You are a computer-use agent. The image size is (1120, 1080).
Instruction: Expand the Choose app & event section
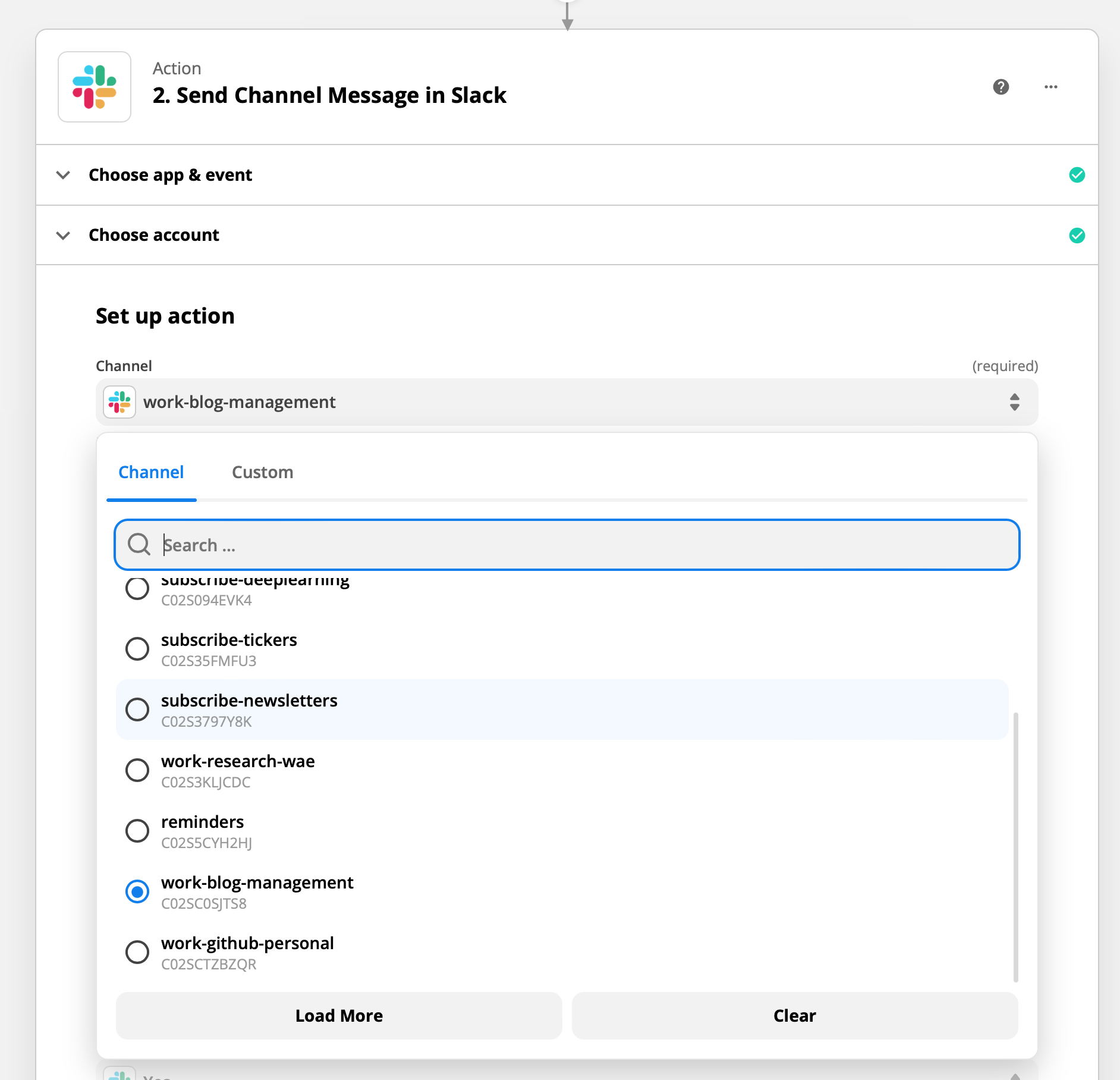coord(63,175)
